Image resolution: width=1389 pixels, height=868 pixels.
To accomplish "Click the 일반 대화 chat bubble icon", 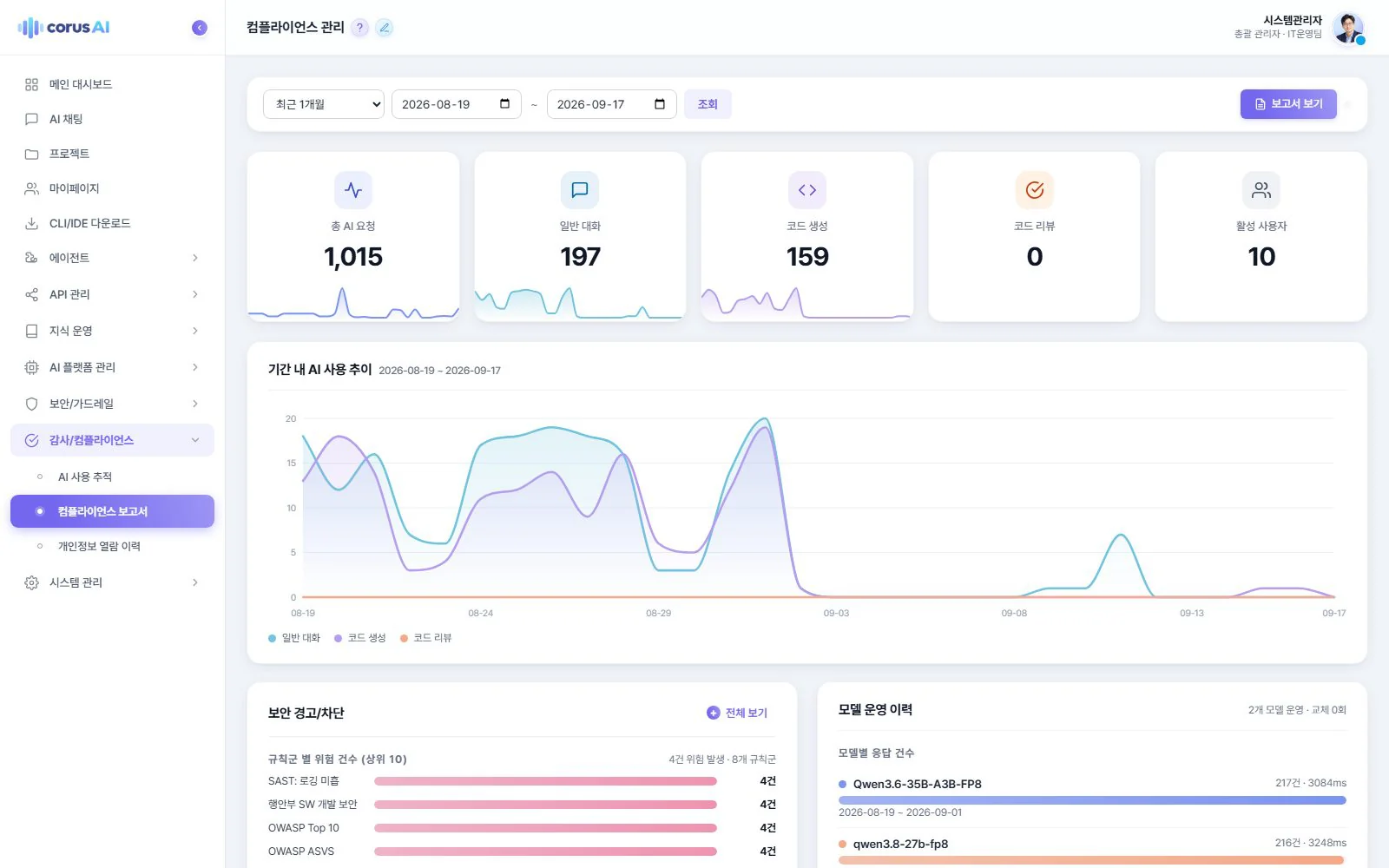I will click(580, 190).
